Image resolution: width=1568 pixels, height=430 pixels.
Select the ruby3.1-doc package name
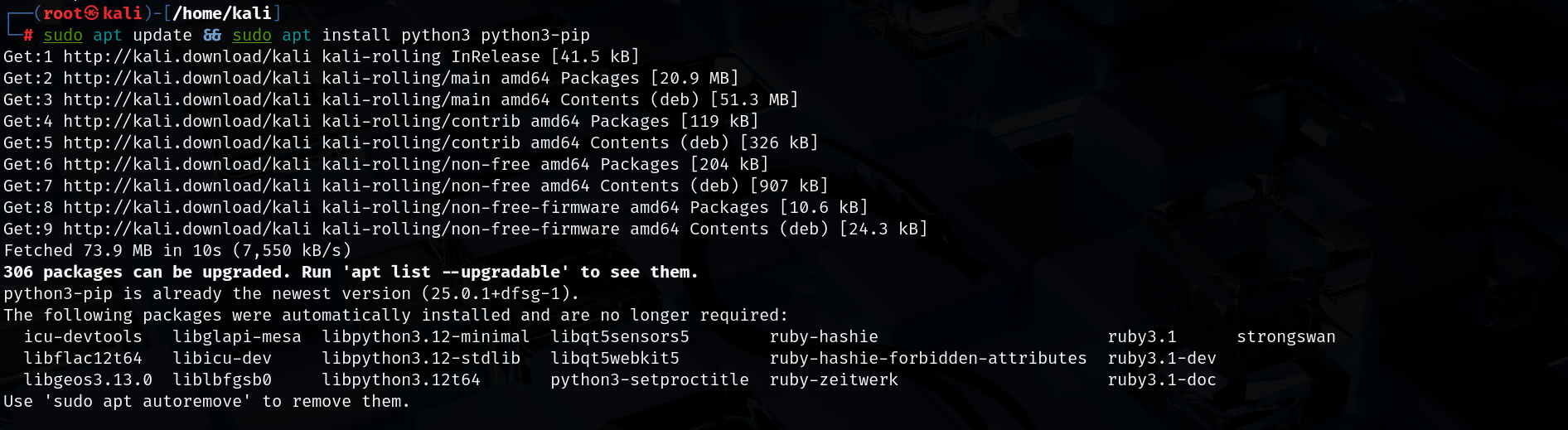[1161, 379]
